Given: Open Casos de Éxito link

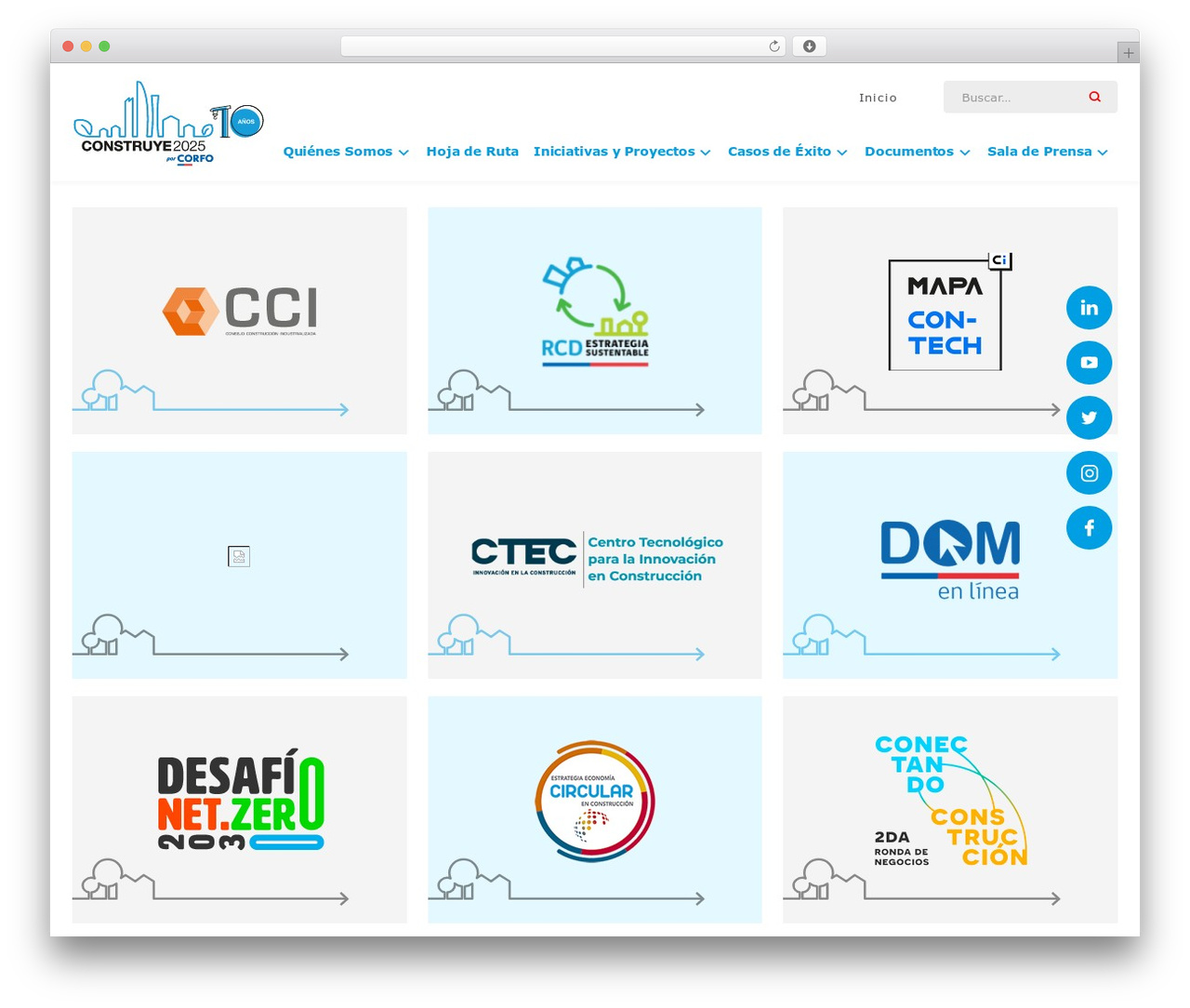Looking at the screenshot, I should click(779, 152).
